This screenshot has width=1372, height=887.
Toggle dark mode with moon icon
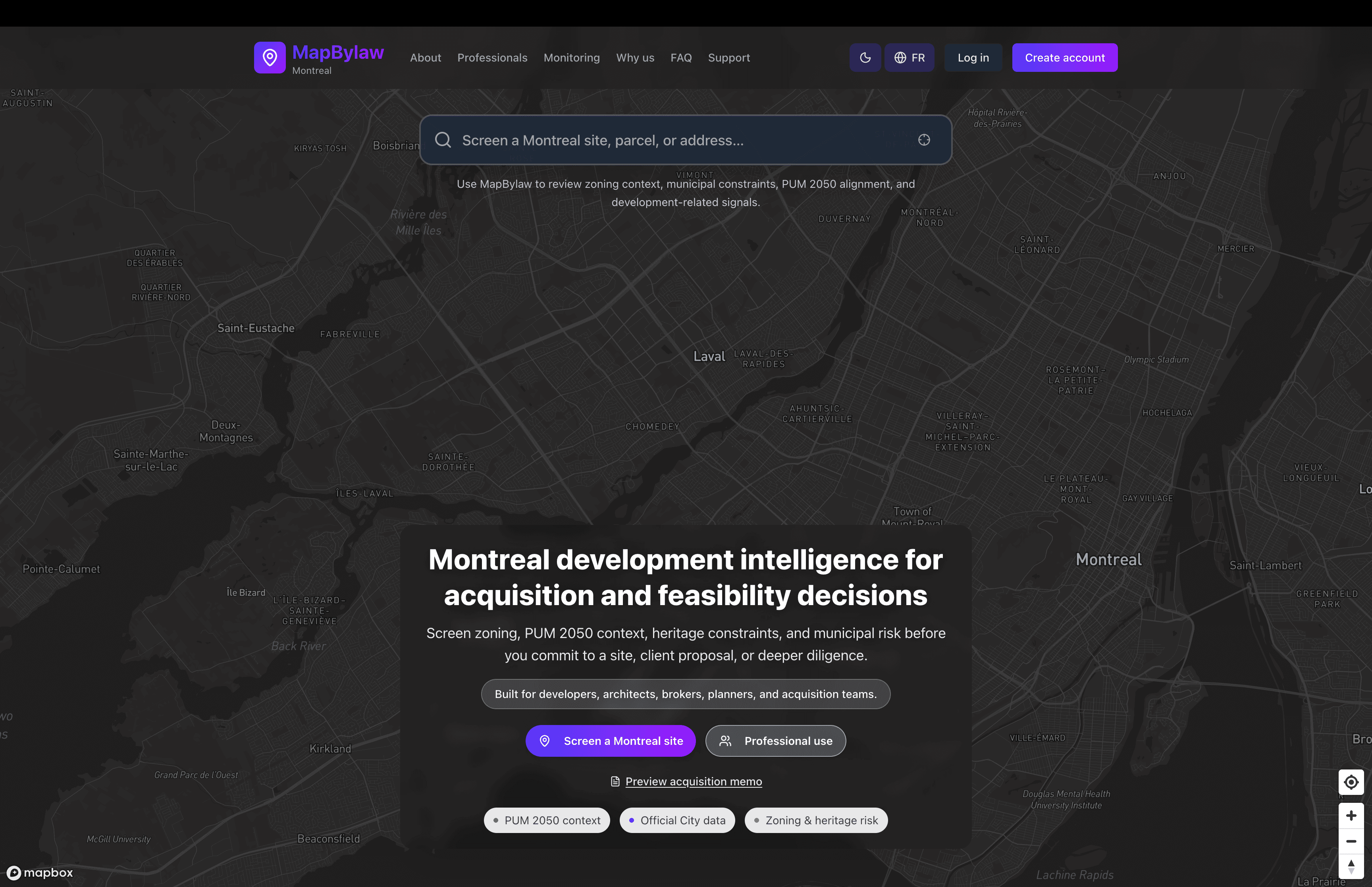pyautogui.click(x=865, y=58)
